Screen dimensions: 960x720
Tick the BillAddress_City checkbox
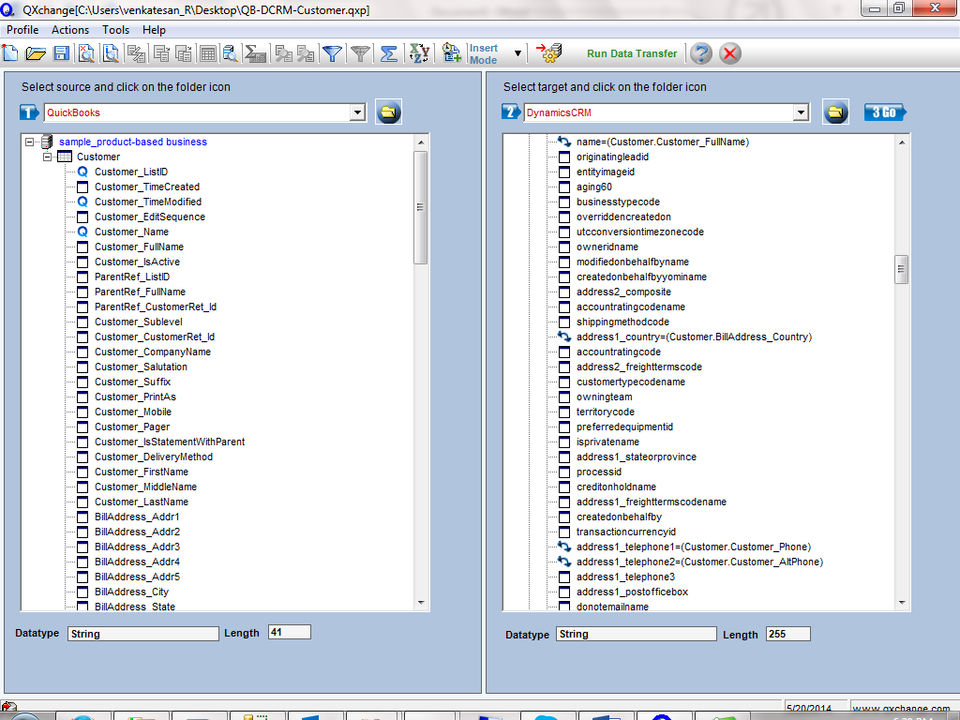click(83, 592)
